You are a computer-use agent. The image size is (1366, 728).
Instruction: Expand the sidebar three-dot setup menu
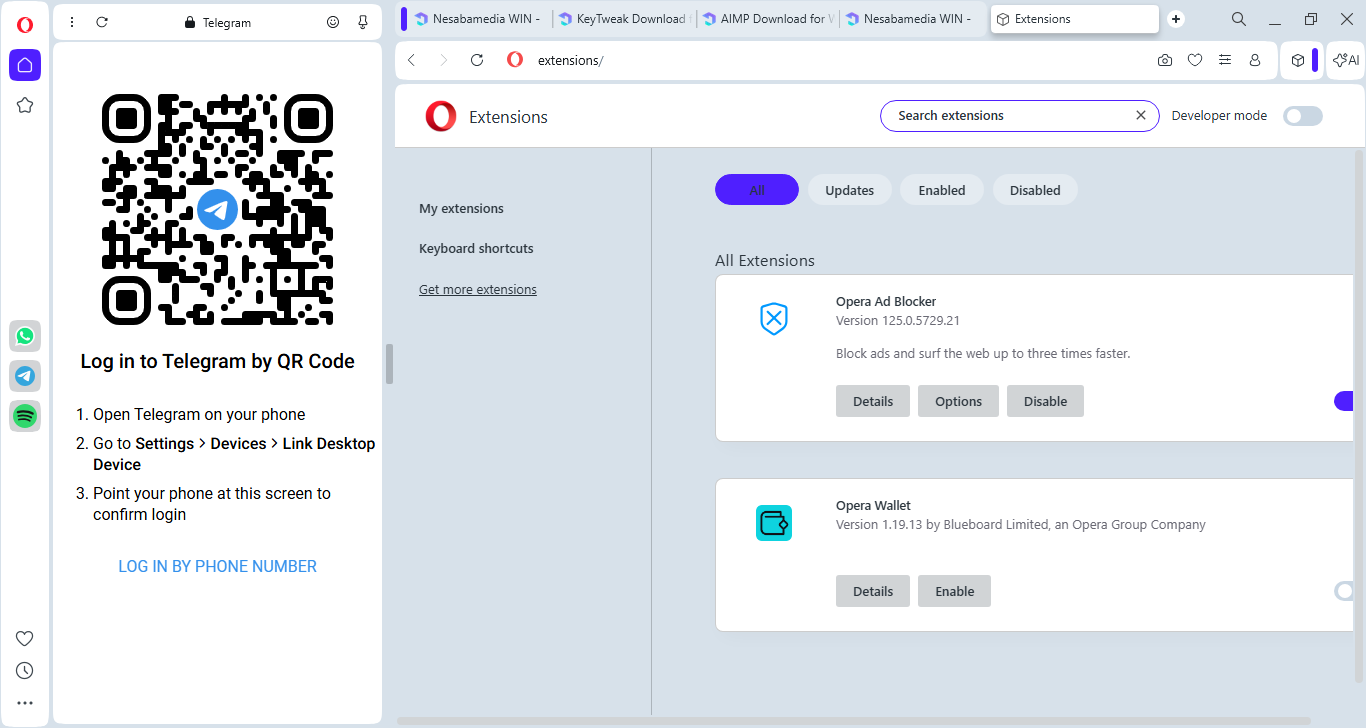coord(25,703)
